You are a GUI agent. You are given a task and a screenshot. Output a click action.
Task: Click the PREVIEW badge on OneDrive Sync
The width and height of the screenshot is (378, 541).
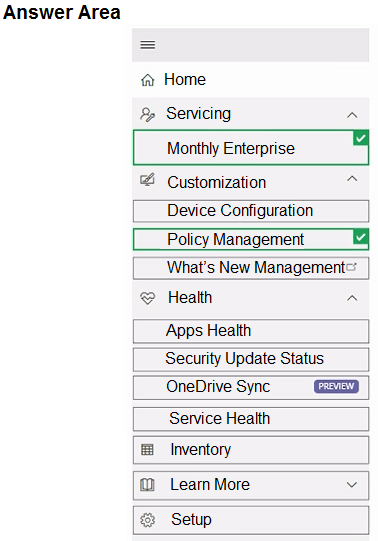[336, 386]
